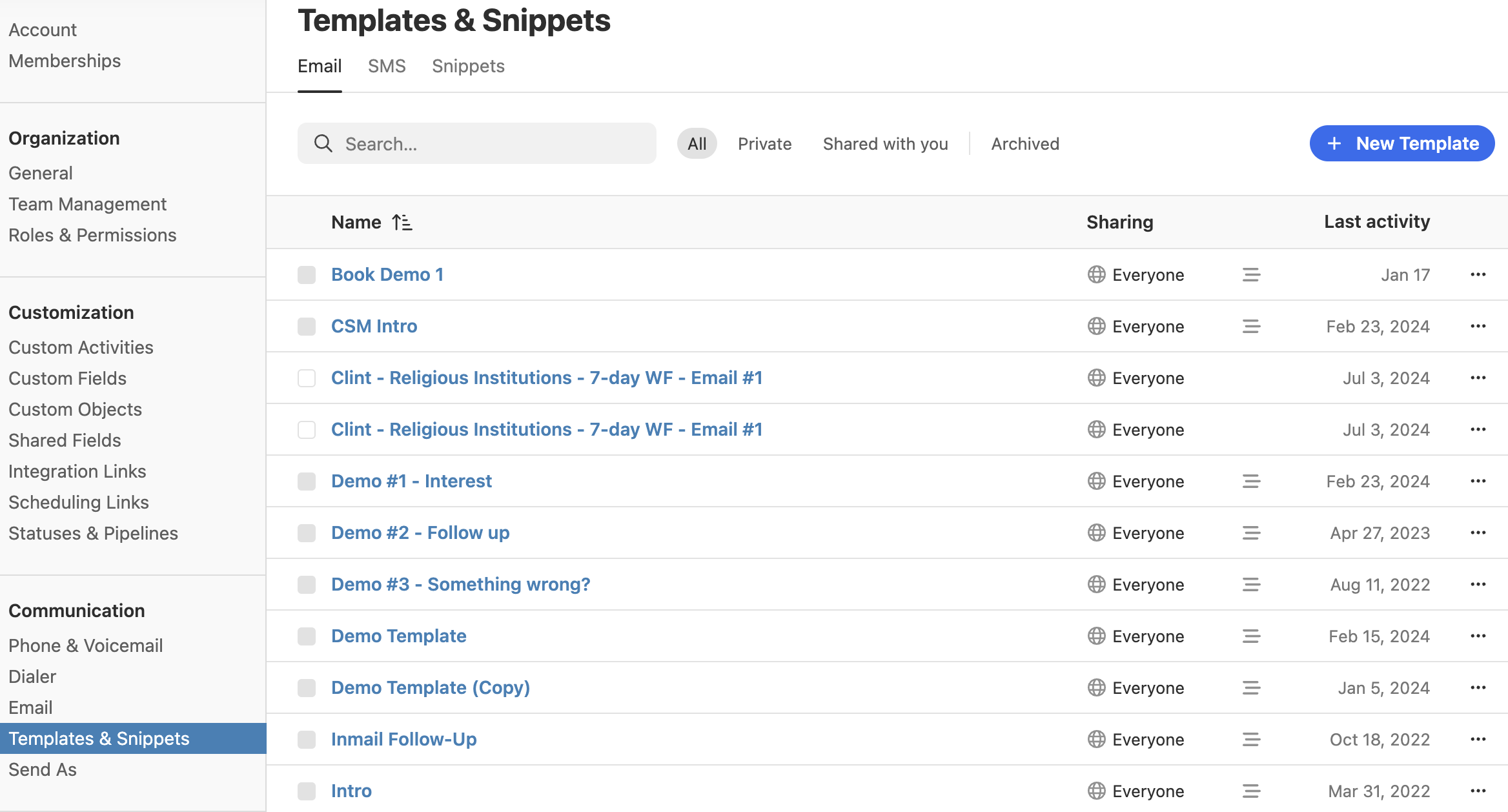The height and width of the screenshot is (812, 1508).
Task: Click the lines icon in Demo #1 - Interest row
Action: pyautogui.click(x=1251, y=481)
